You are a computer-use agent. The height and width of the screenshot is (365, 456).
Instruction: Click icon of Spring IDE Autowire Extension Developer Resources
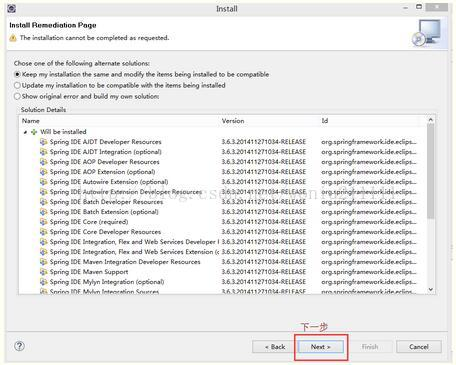click(x=43, y=192)
